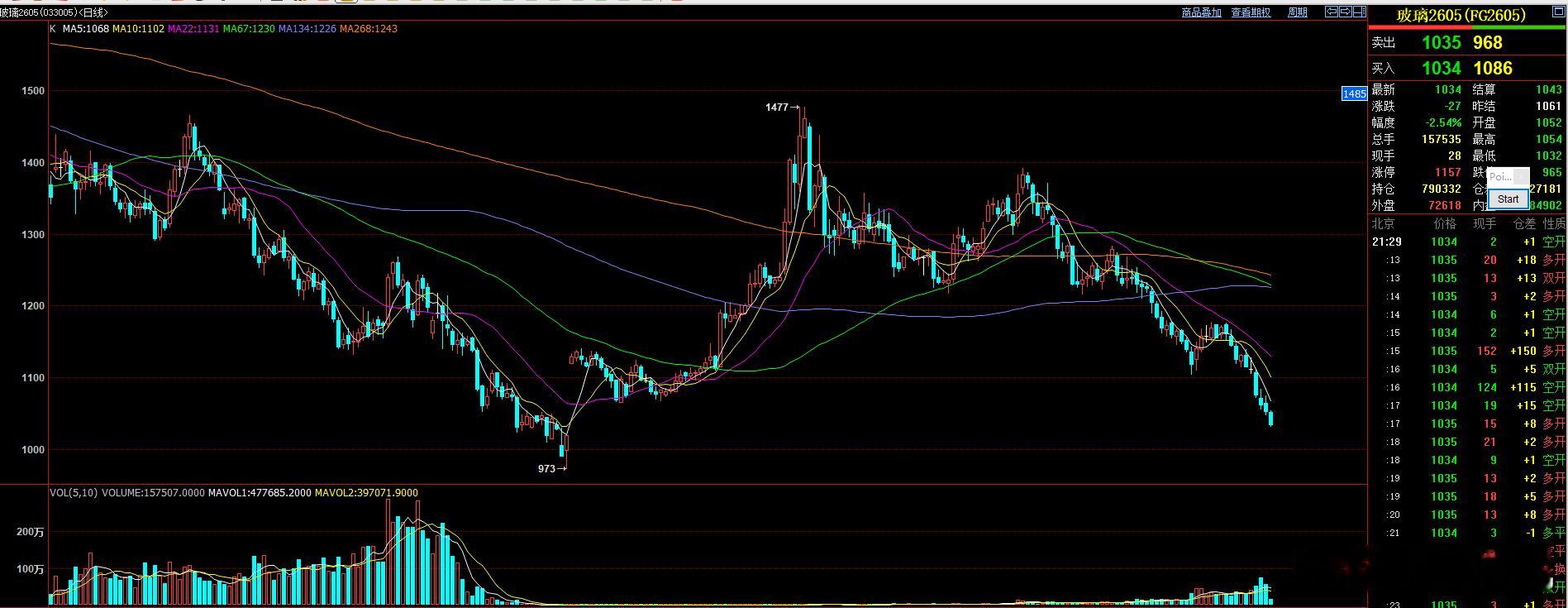Select the trade row with 仓差 +18

click(1469, 261)
